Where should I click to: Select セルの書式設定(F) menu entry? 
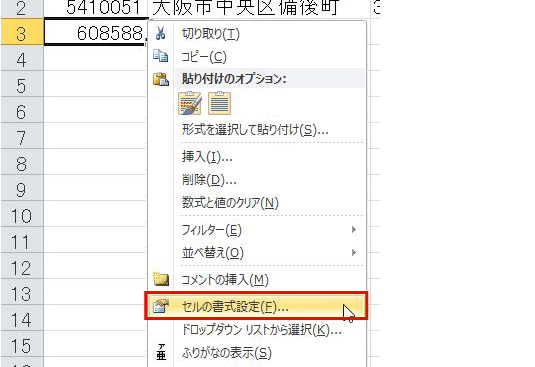point(256,306)
